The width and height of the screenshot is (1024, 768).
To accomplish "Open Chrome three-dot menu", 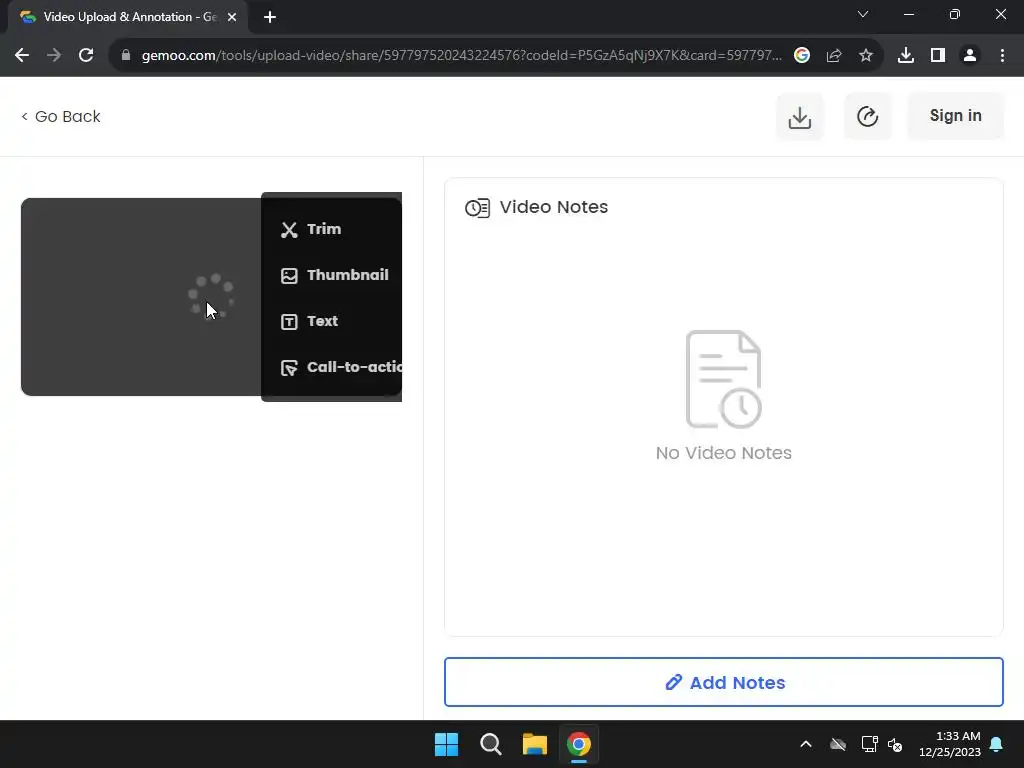I will (1002, 56).
